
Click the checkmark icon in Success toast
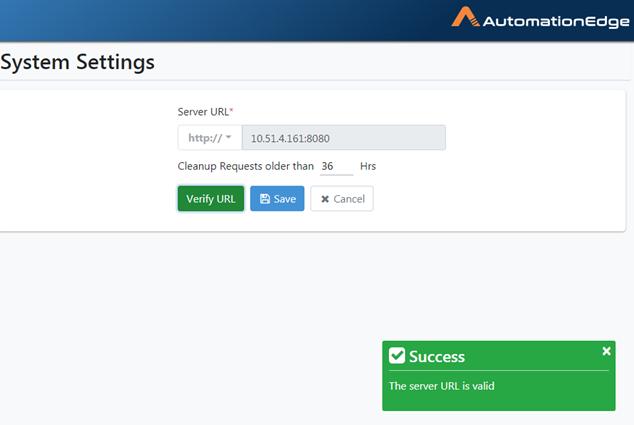[x=397, y=356]
